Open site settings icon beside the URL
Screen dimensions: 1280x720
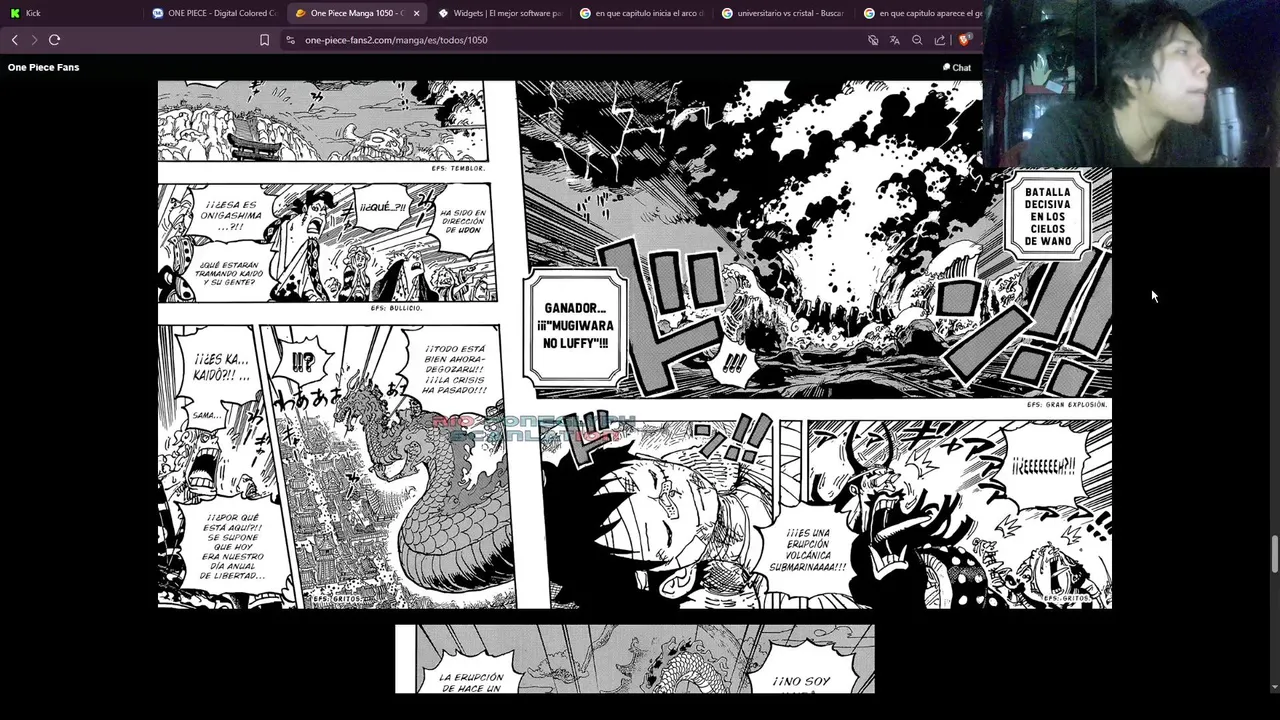click(290, 40)
